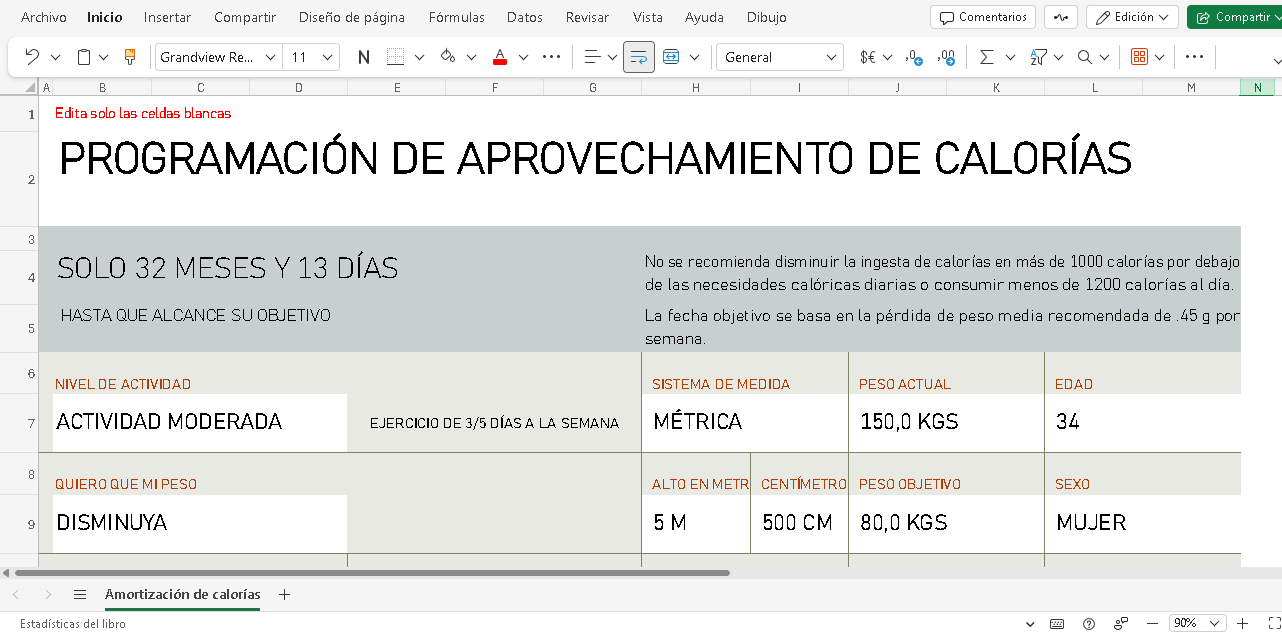Click the red font color swatch
Image resolution: width=1282 pixels, height=634 pixels.
pos(500,57)
